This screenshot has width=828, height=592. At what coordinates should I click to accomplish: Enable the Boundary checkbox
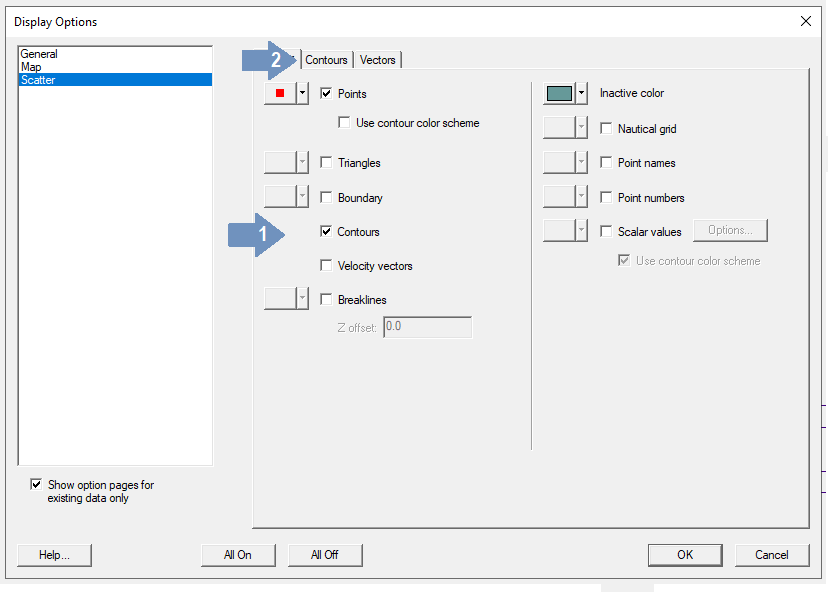(x=326, y=198)
